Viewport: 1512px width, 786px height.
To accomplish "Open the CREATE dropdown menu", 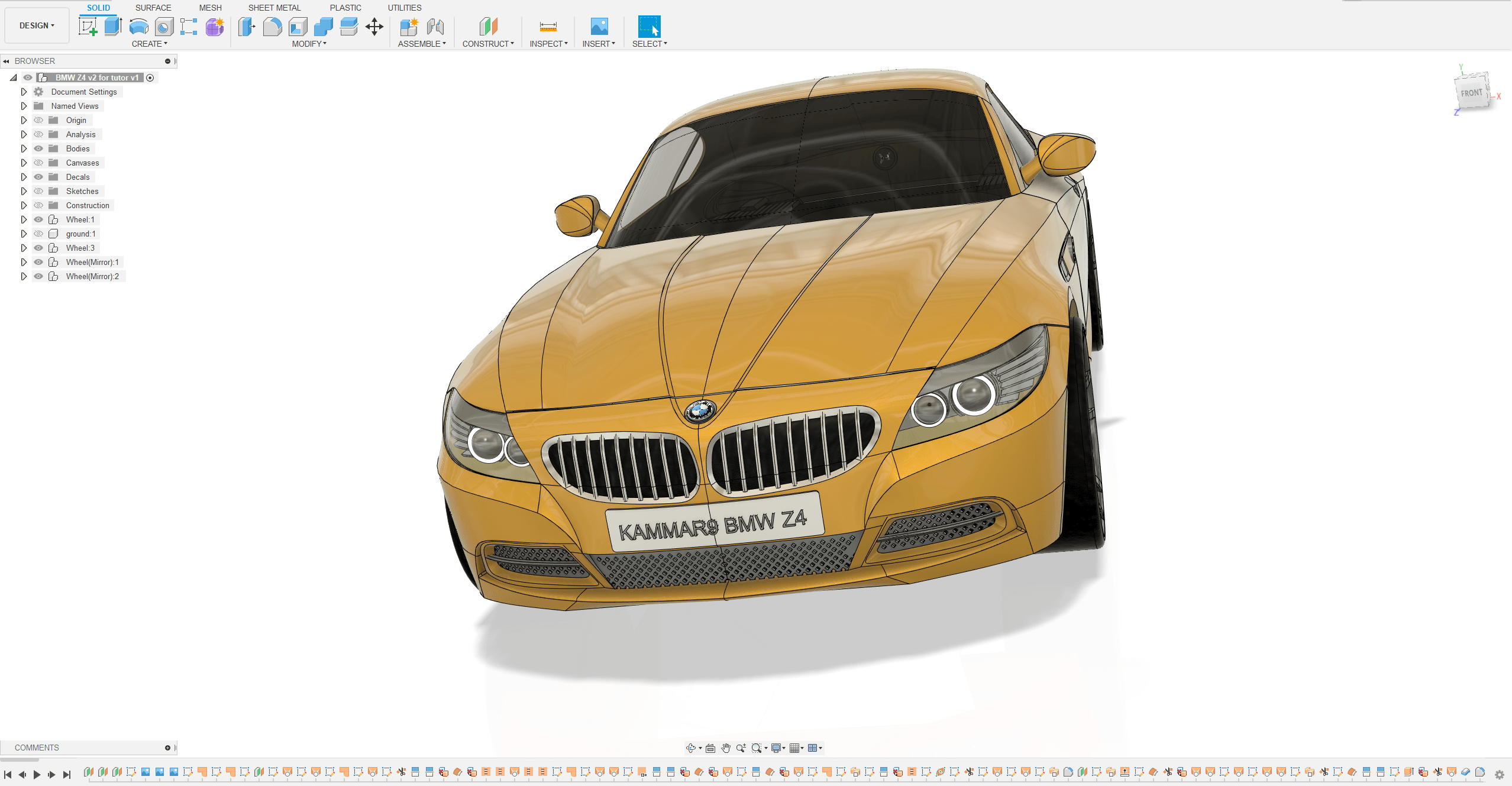I will coord(149,44).
